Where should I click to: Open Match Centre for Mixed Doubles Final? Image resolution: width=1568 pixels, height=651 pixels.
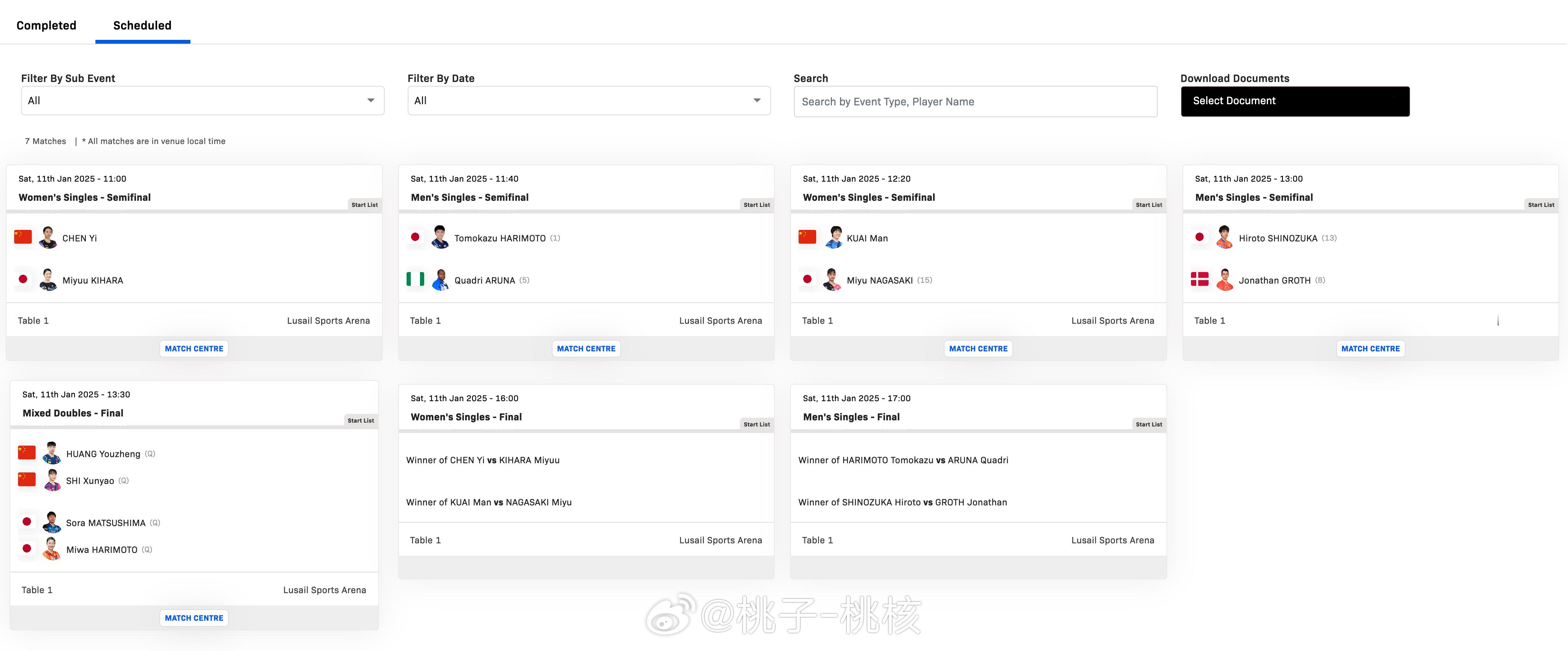194,618
